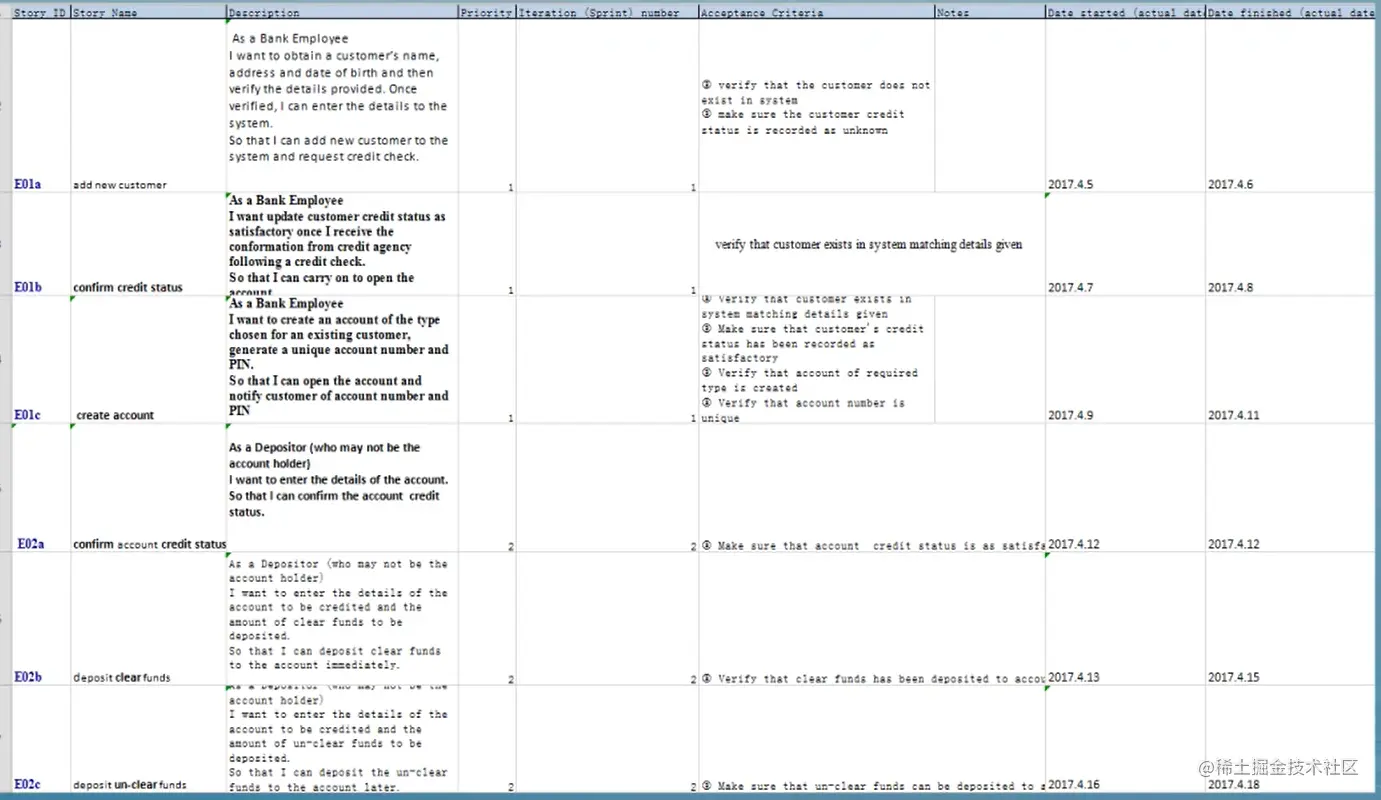Select the Story Name header cell

[x=149, y=13]
